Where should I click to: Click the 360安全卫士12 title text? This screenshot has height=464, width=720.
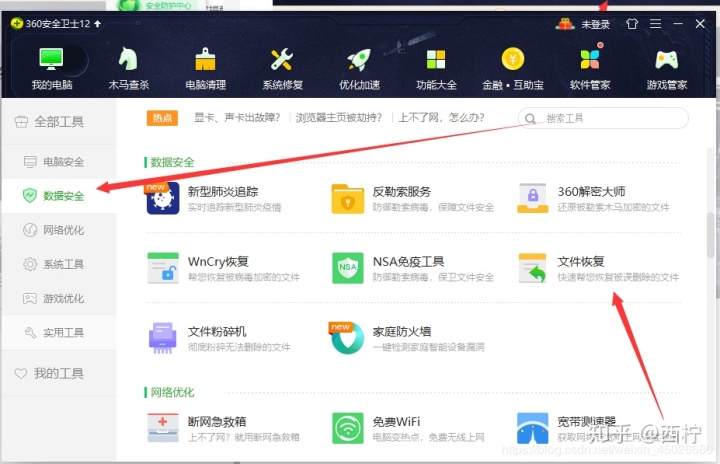click(x=57, y=23)
